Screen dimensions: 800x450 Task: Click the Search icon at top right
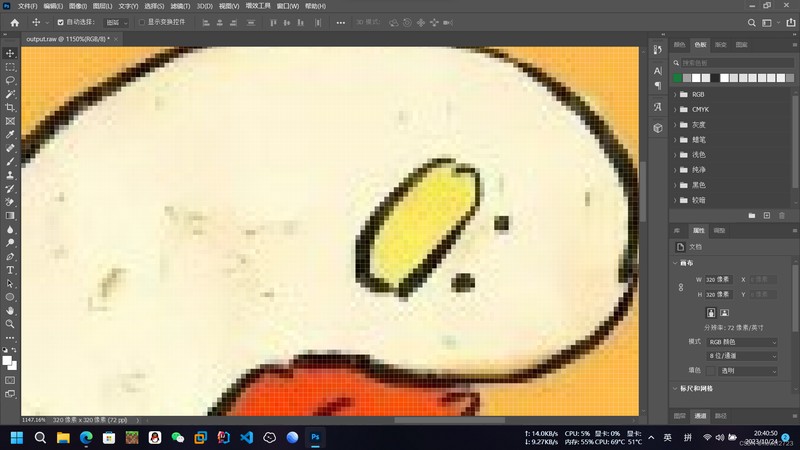point(752,22)
